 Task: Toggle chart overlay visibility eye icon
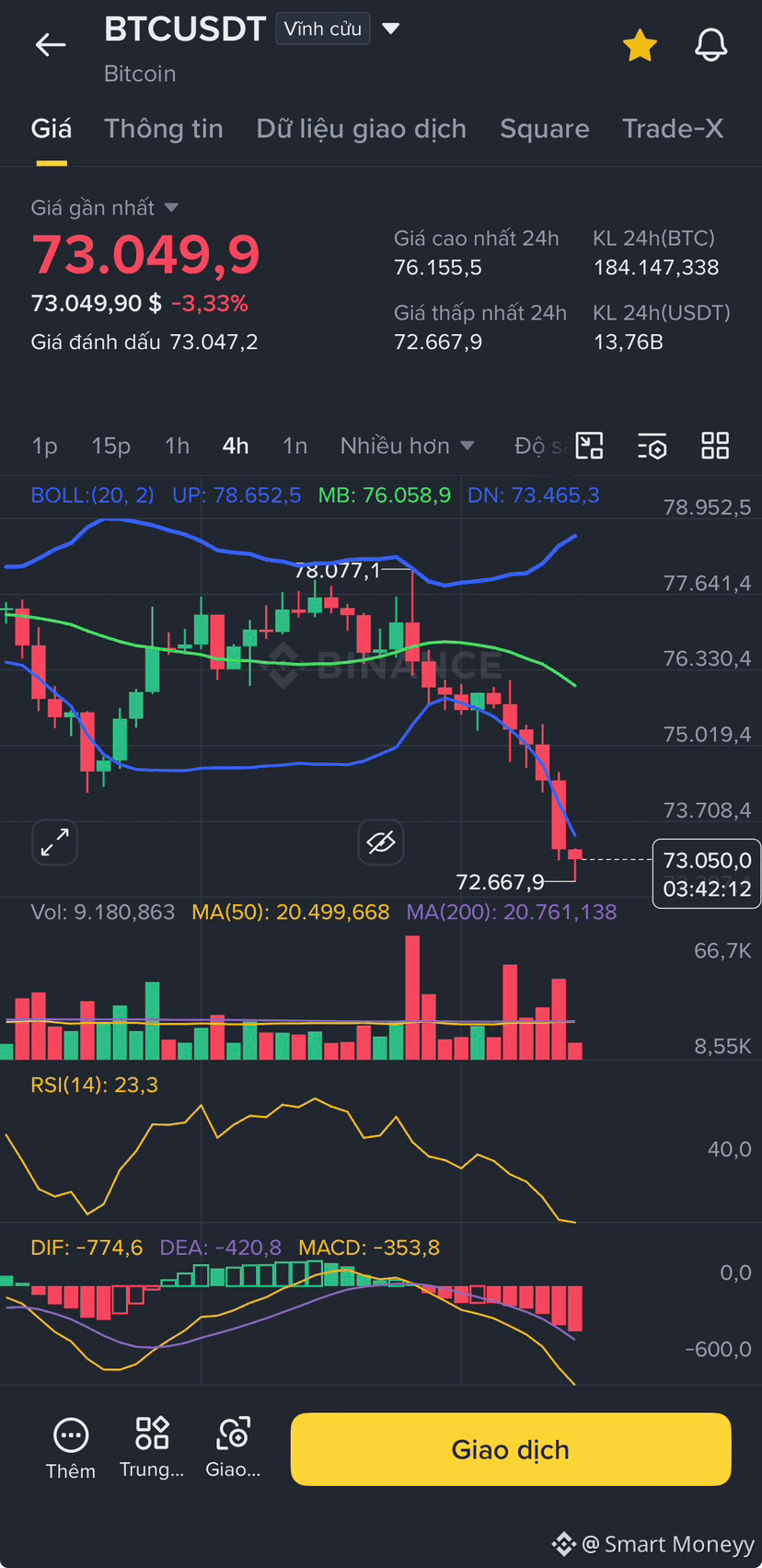(x=381, y=842)
